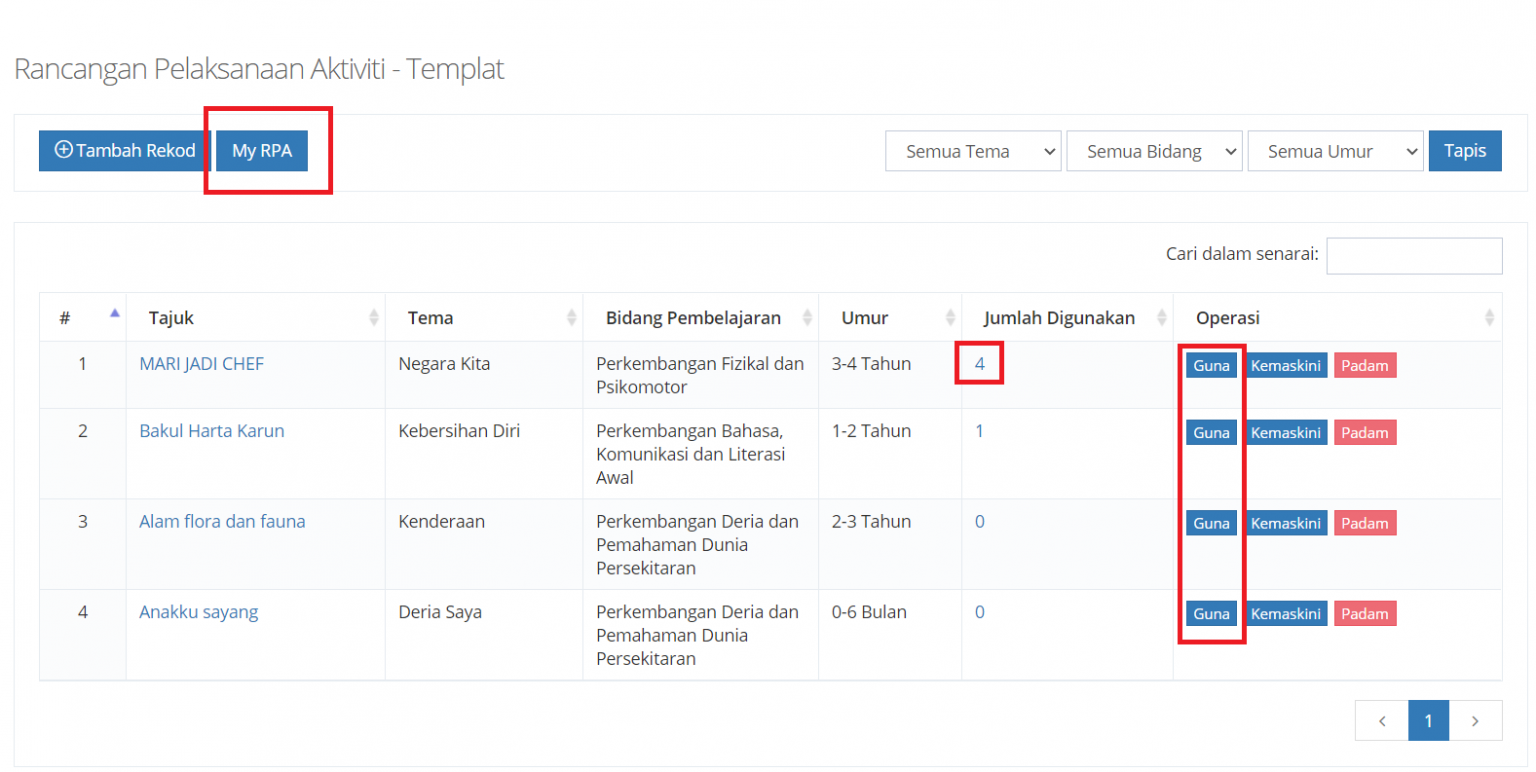Sort the Tema column

coord(573,317)
